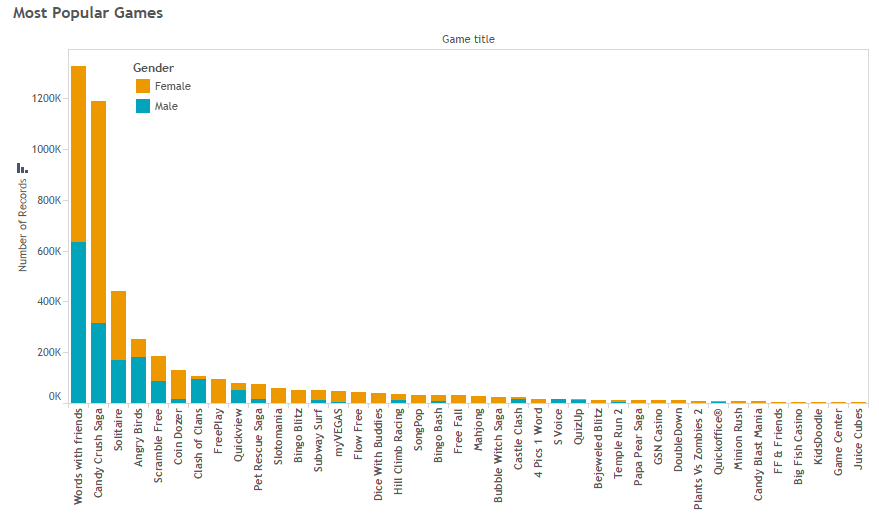The height and width of the screenshot is (520, 879).
Task: Click the Bingo Bash axis label
Action: coord(438,435)
